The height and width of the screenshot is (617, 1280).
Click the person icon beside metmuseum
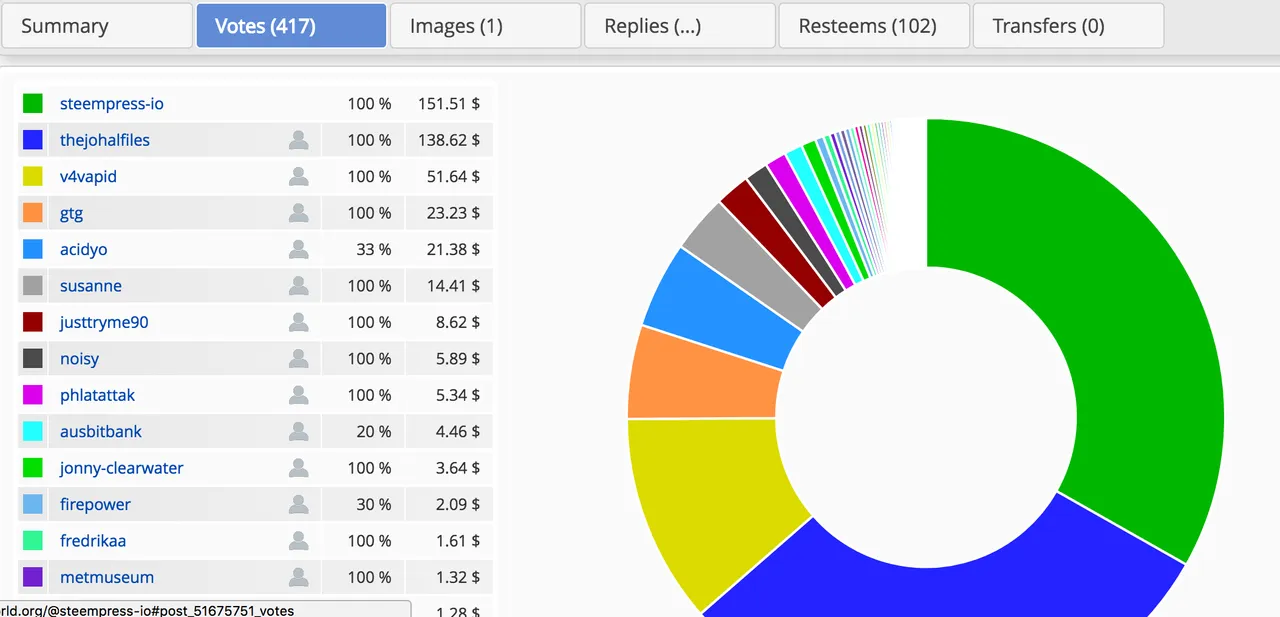(298, 578)
